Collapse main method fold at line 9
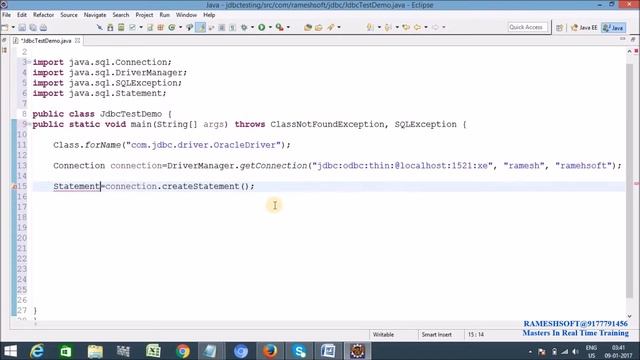The image size is (640, 360). 29,124
